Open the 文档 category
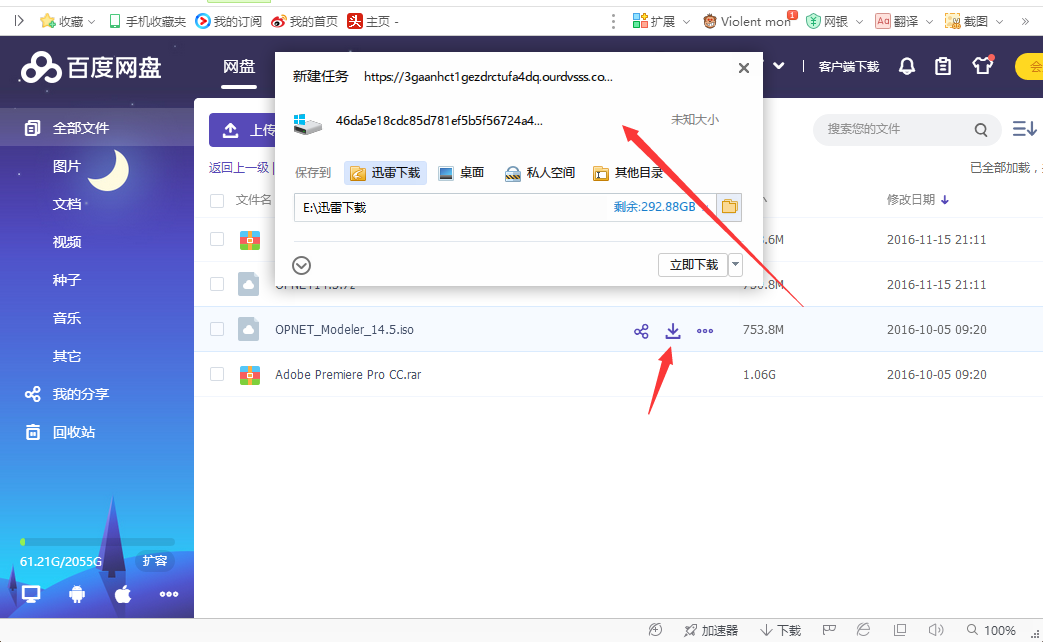The image size is (1043, 642). pyautogui.click(x=67, y=204)
